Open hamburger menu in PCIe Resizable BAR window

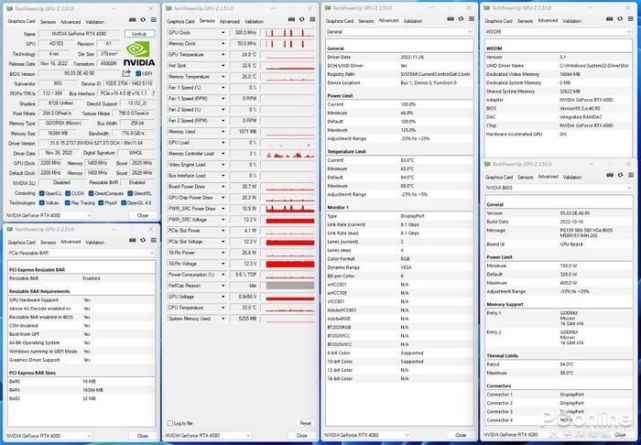click(x=153, y=240)
